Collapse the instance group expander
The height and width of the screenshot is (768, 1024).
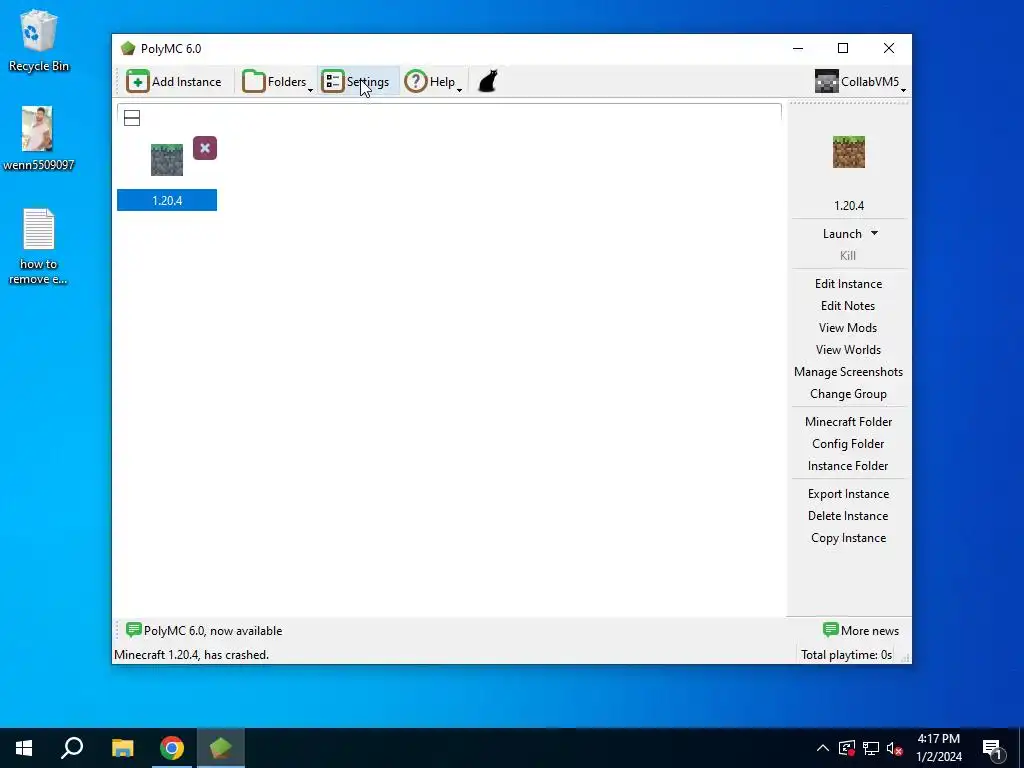132,118
